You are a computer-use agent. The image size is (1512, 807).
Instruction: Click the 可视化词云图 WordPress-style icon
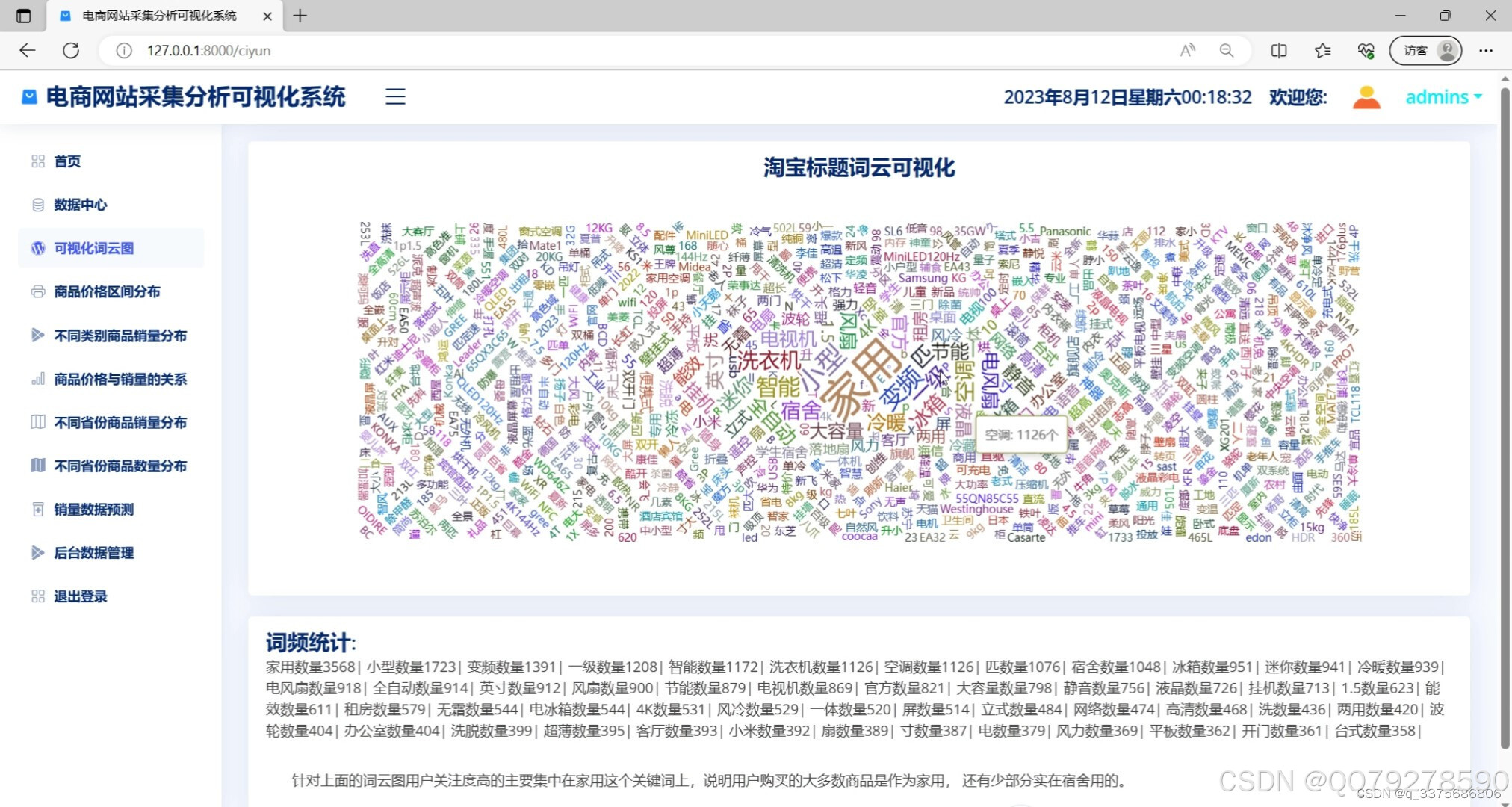tap(38, 248)
